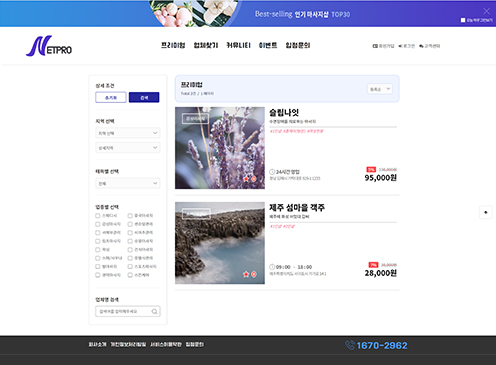Open the 테마별 선택 theme dropdown
The image size is (496, 365).
point(128,183)
